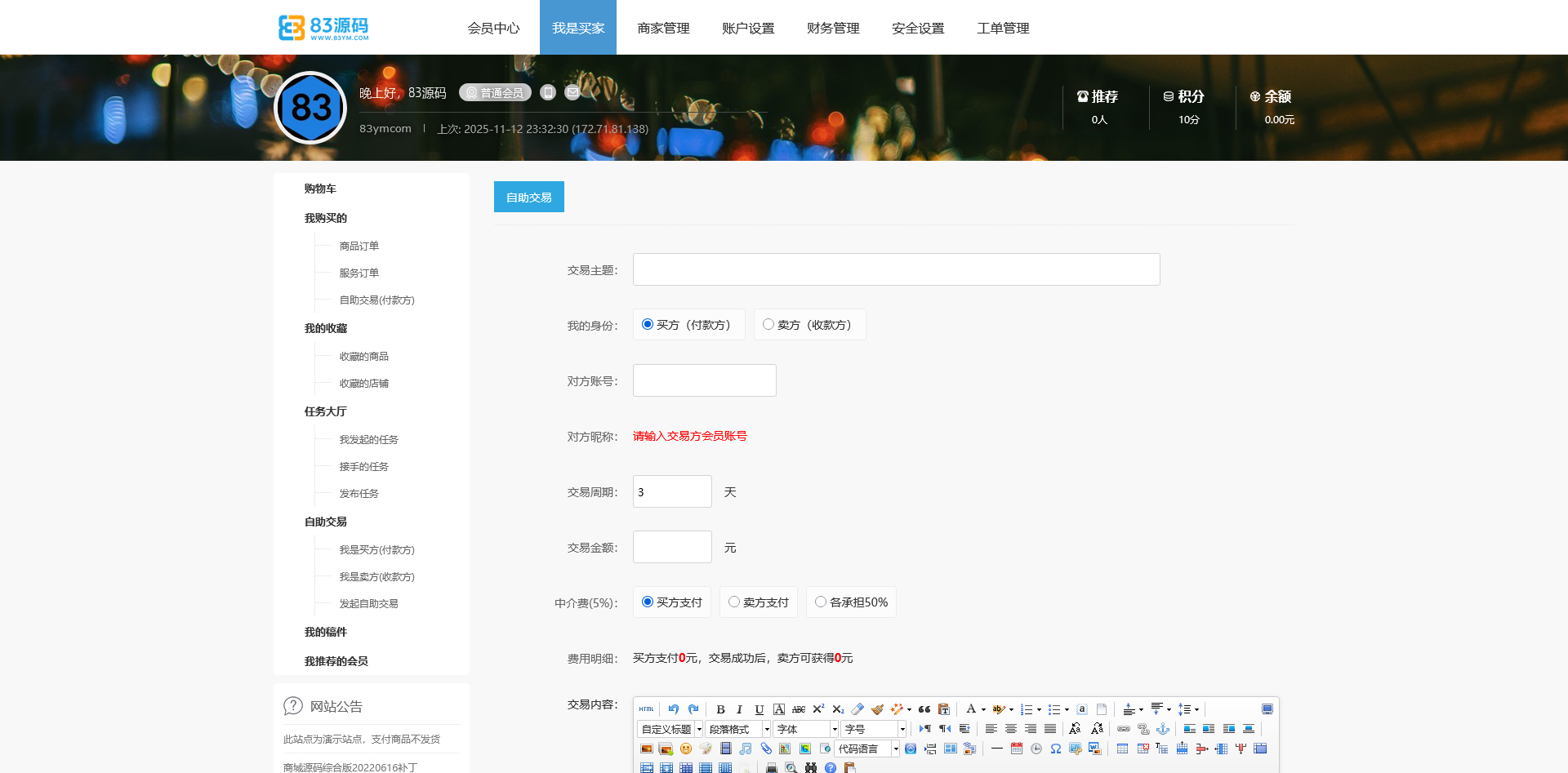Select the format painter brush icon
This screenshot has width=1568, height=773.
tap(877, 709)
